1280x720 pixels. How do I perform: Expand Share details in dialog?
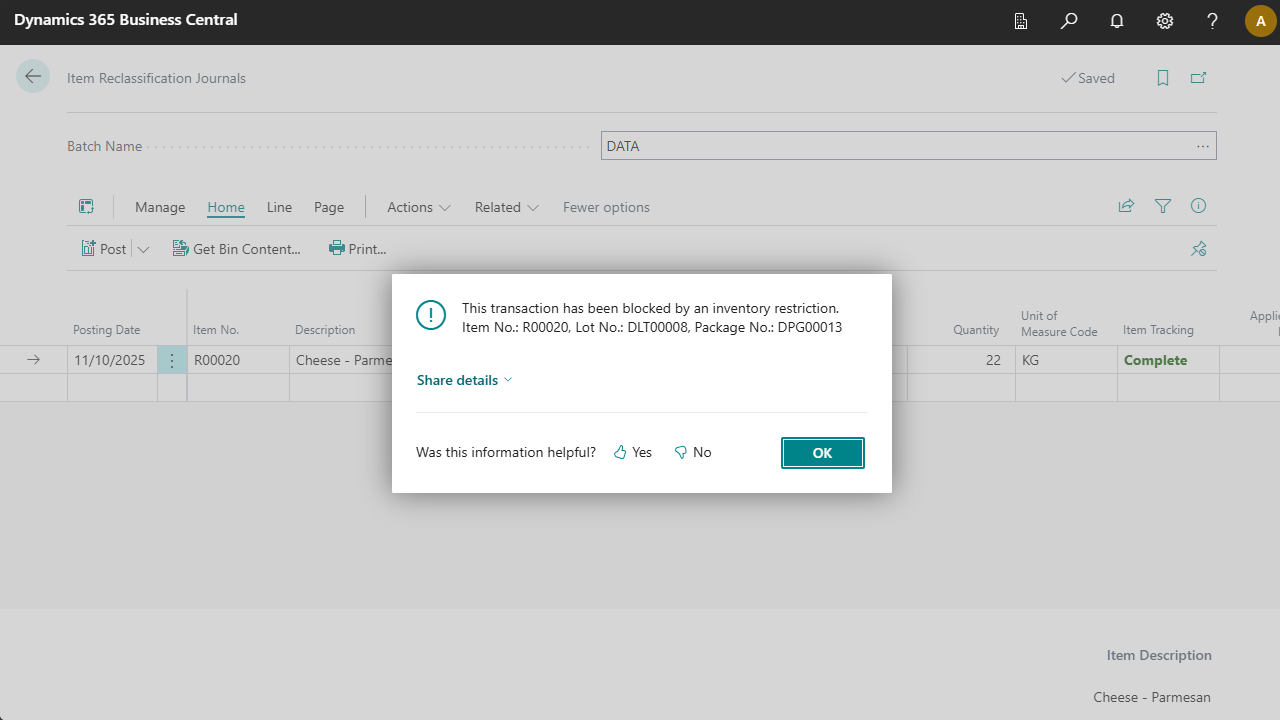point(464,380)
